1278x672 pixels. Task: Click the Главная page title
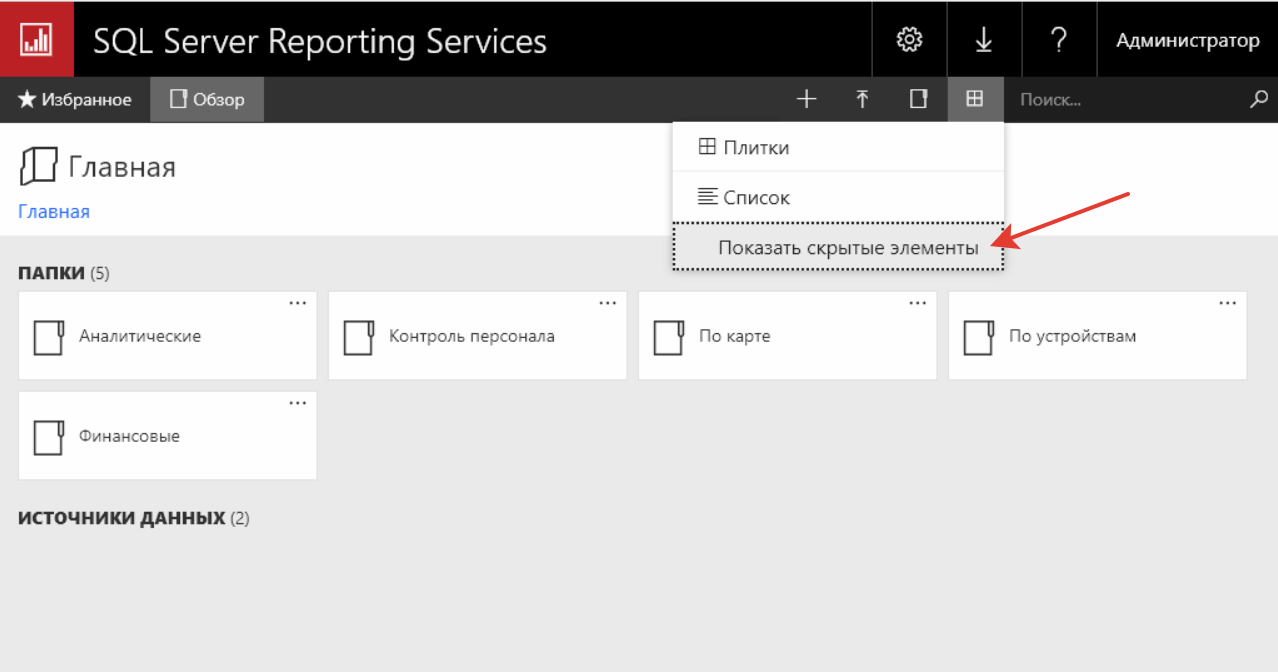[x=122, y=167]
